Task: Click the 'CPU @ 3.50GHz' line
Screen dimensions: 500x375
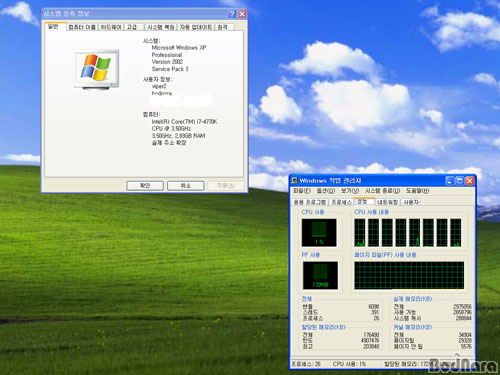Action: point(171,129)
